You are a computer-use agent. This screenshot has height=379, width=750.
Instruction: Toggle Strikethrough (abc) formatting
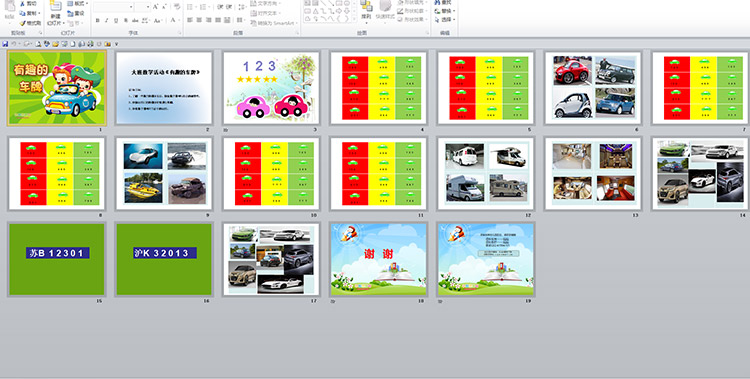click(x=135, y=21)
